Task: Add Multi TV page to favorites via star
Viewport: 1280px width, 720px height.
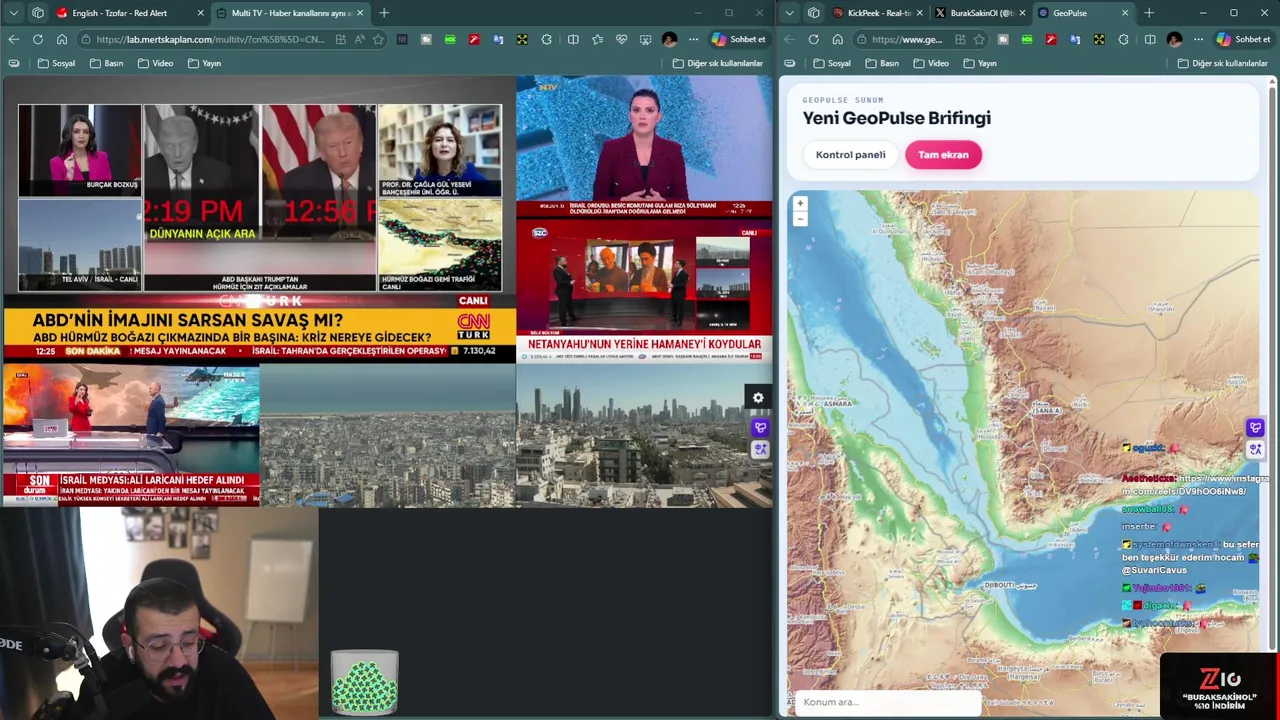Action: pyautogui.click(x=378, y=39)
